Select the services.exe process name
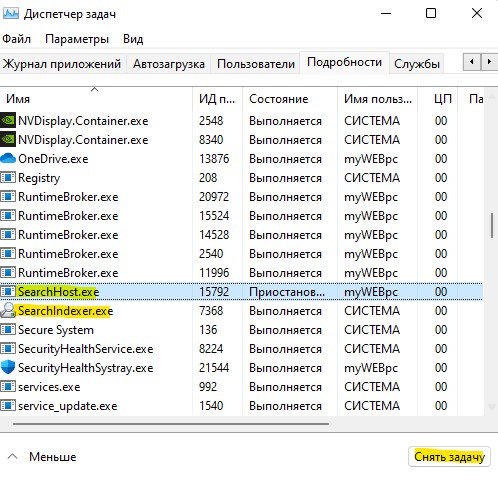498x479 pixels. pos(49,387)
